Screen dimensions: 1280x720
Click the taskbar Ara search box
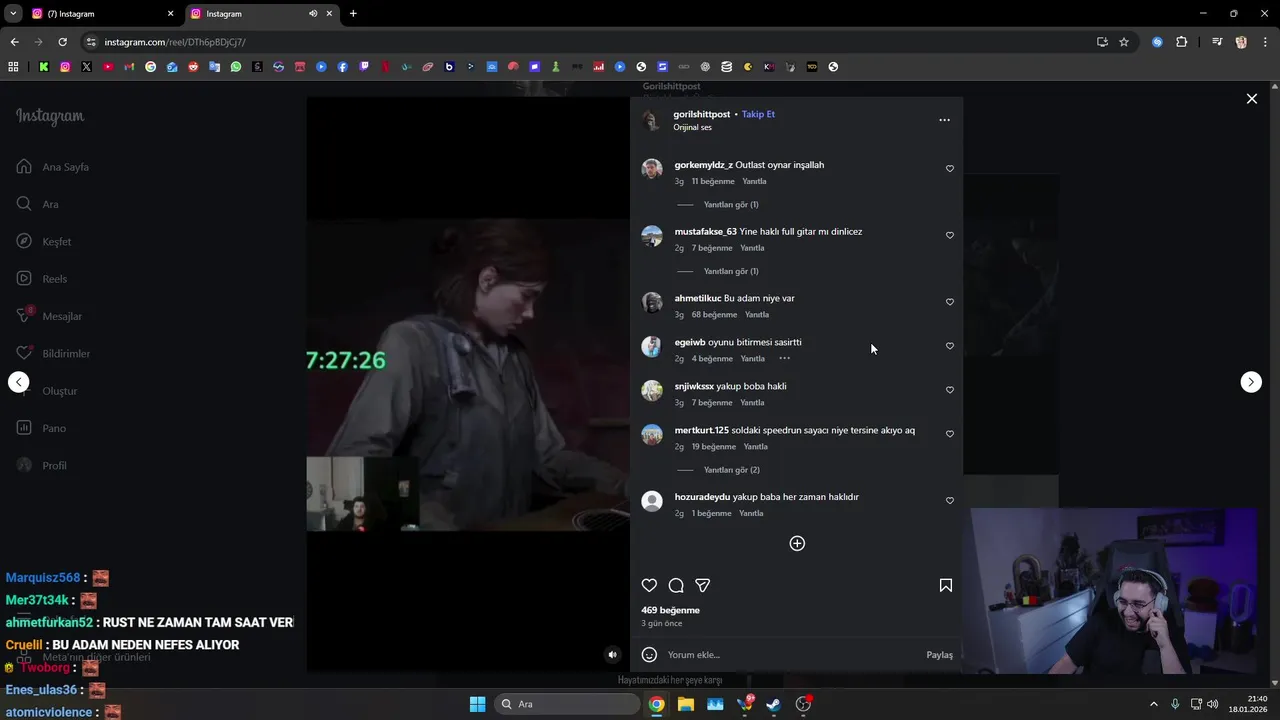566,704
